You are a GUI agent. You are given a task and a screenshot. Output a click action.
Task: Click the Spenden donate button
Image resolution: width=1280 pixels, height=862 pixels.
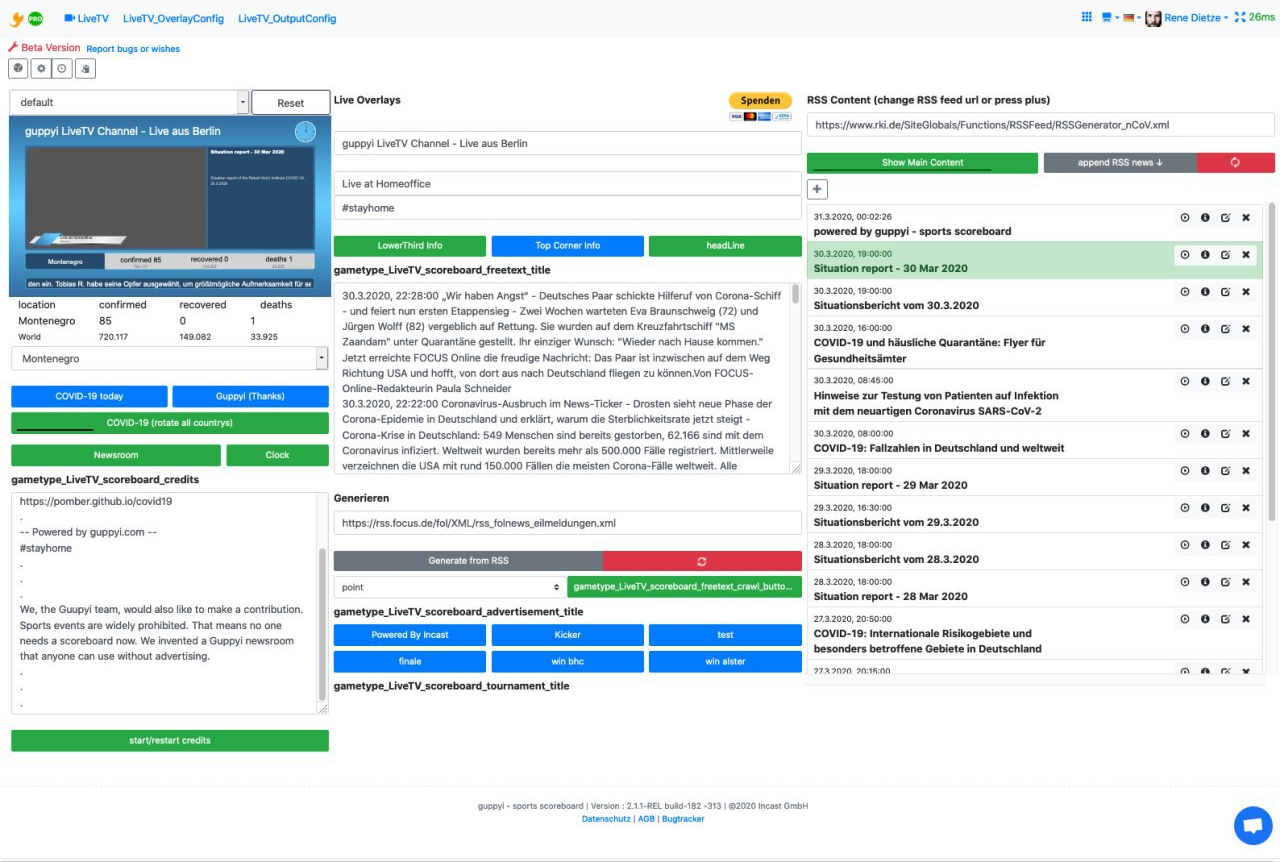point(760,101)
